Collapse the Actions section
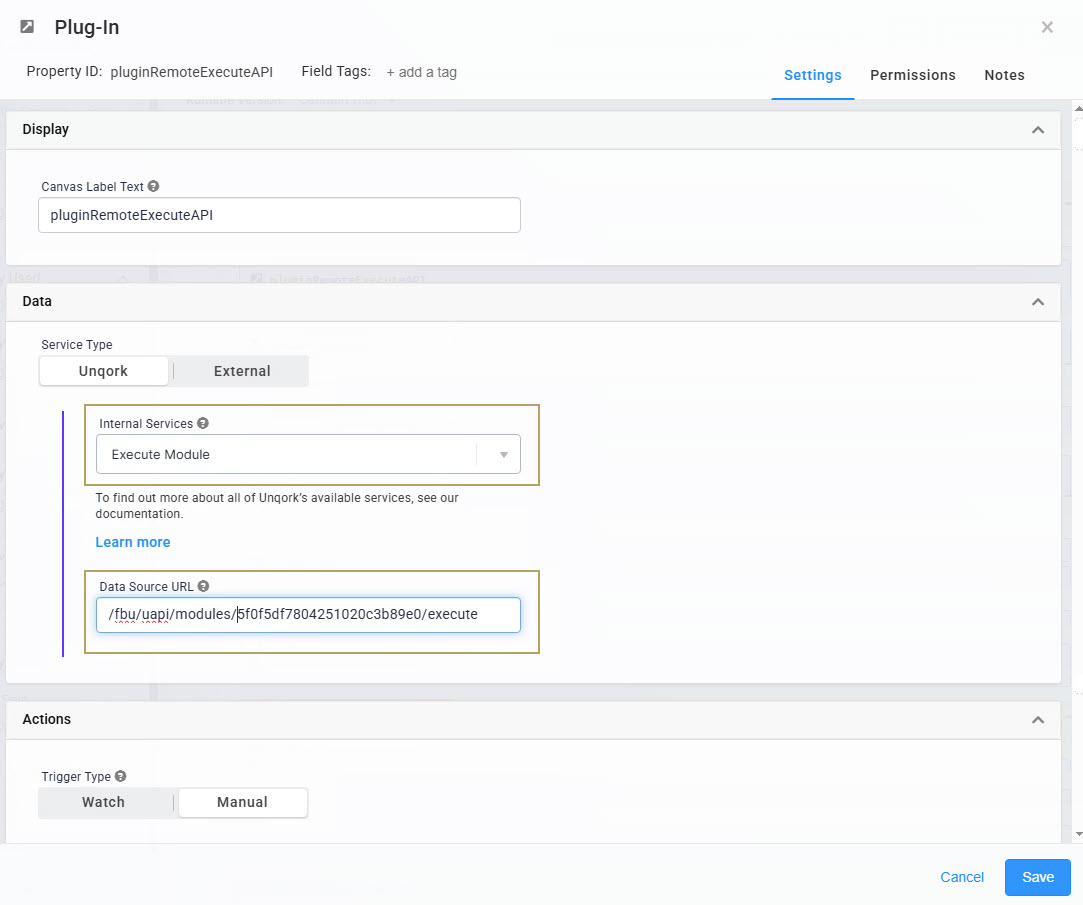1083x905 pixels. pyautogui.click(x=1038, y=719)
